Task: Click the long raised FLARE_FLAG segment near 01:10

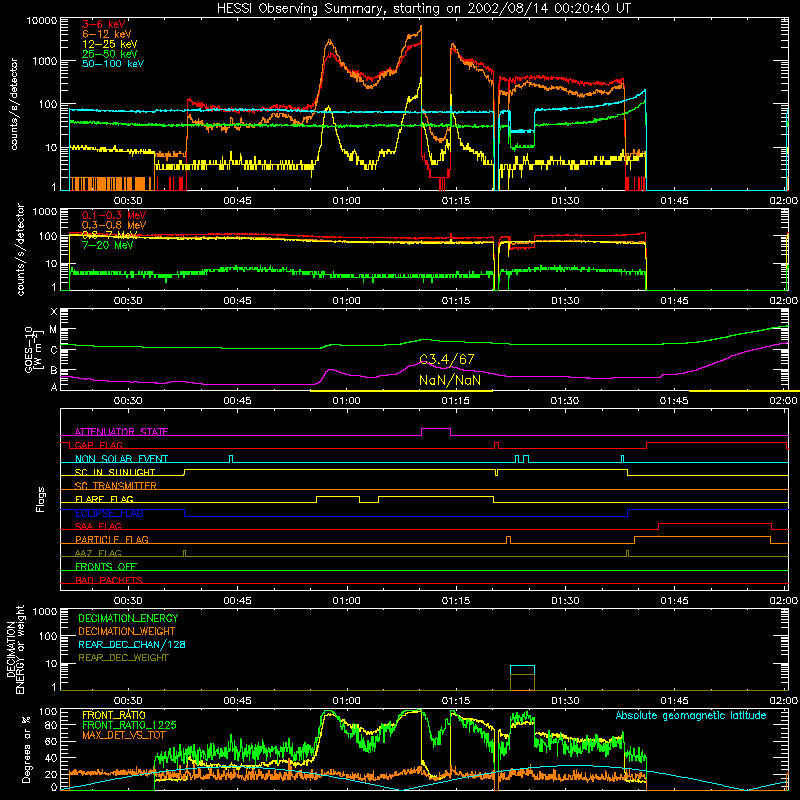Action: pos(436,496)
